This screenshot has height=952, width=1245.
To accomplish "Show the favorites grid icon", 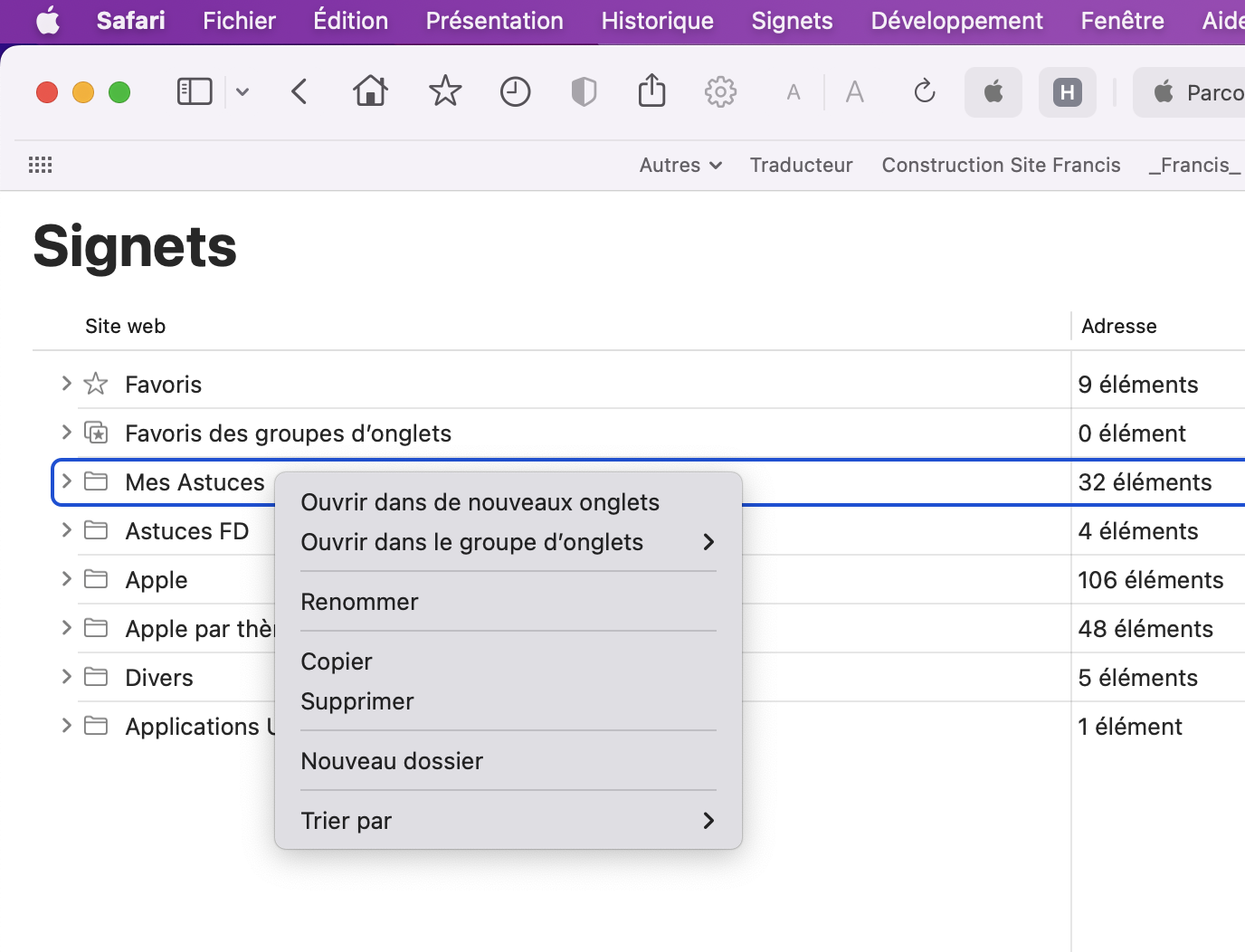I will click(x=40, y=165).
